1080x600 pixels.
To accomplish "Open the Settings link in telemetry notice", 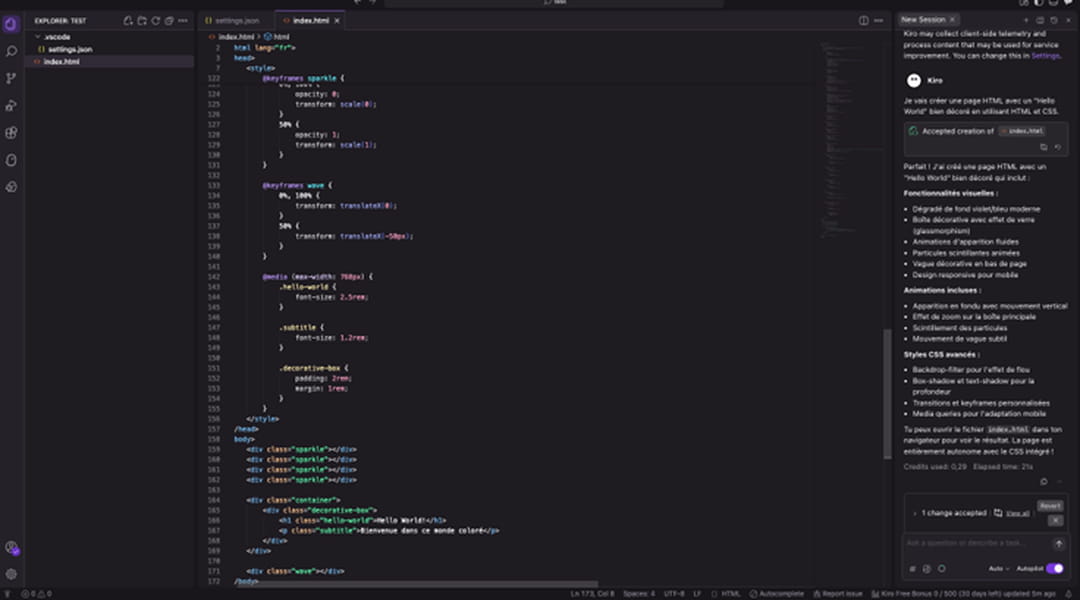I will [x=1045, y=55].
